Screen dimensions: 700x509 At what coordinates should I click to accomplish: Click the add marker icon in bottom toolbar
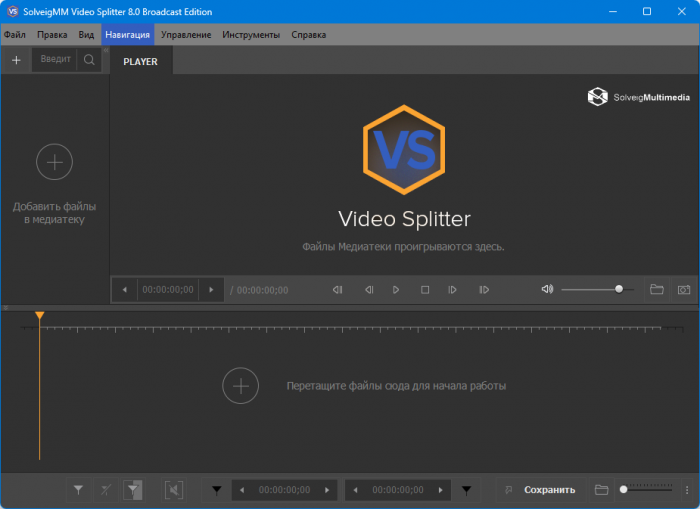[78, 490]
